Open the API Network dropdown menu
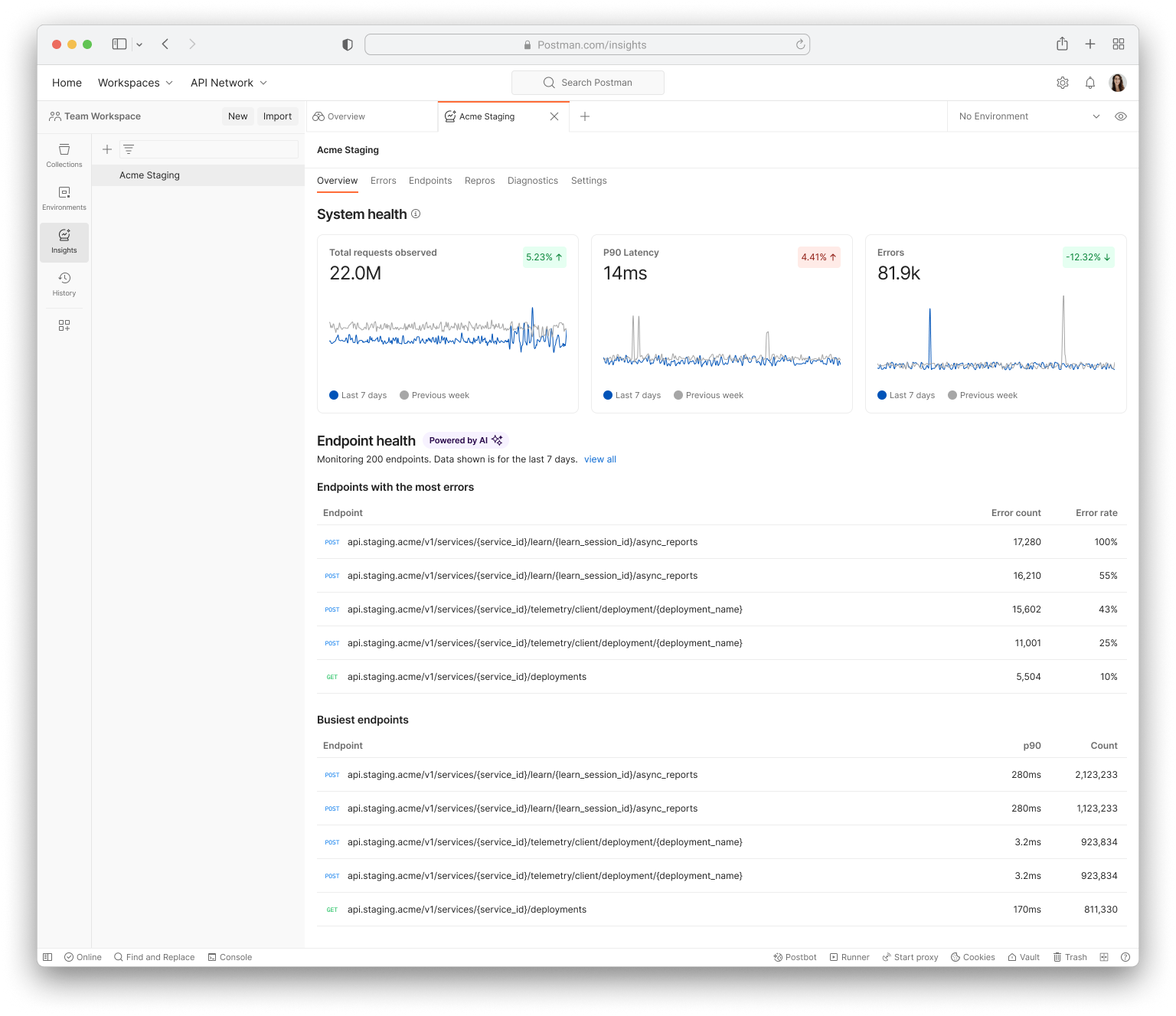1176x1016 pixels. tap(229, 83)
